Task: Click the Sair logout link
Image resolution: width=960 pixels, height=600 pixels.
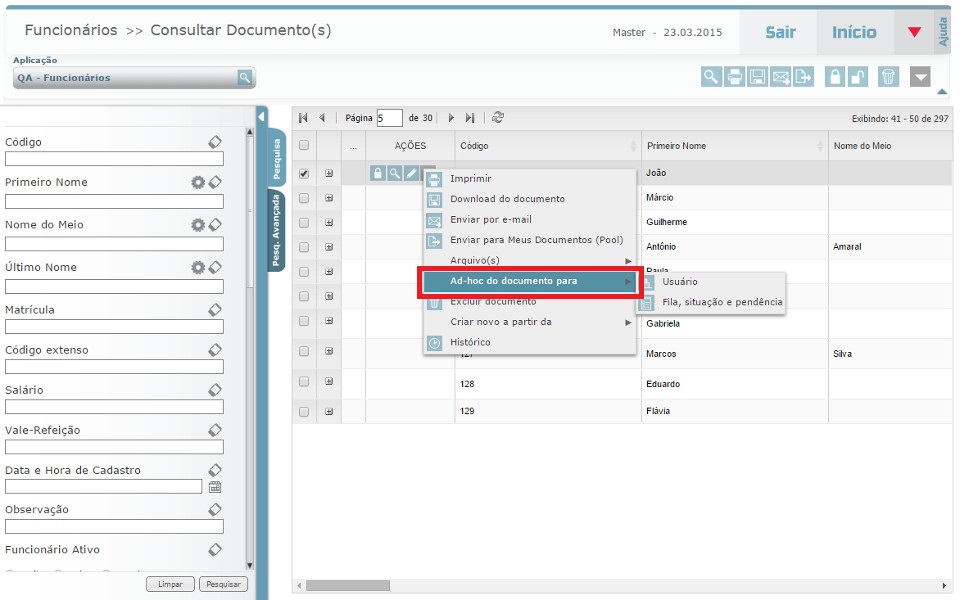Action: (780, 32)
